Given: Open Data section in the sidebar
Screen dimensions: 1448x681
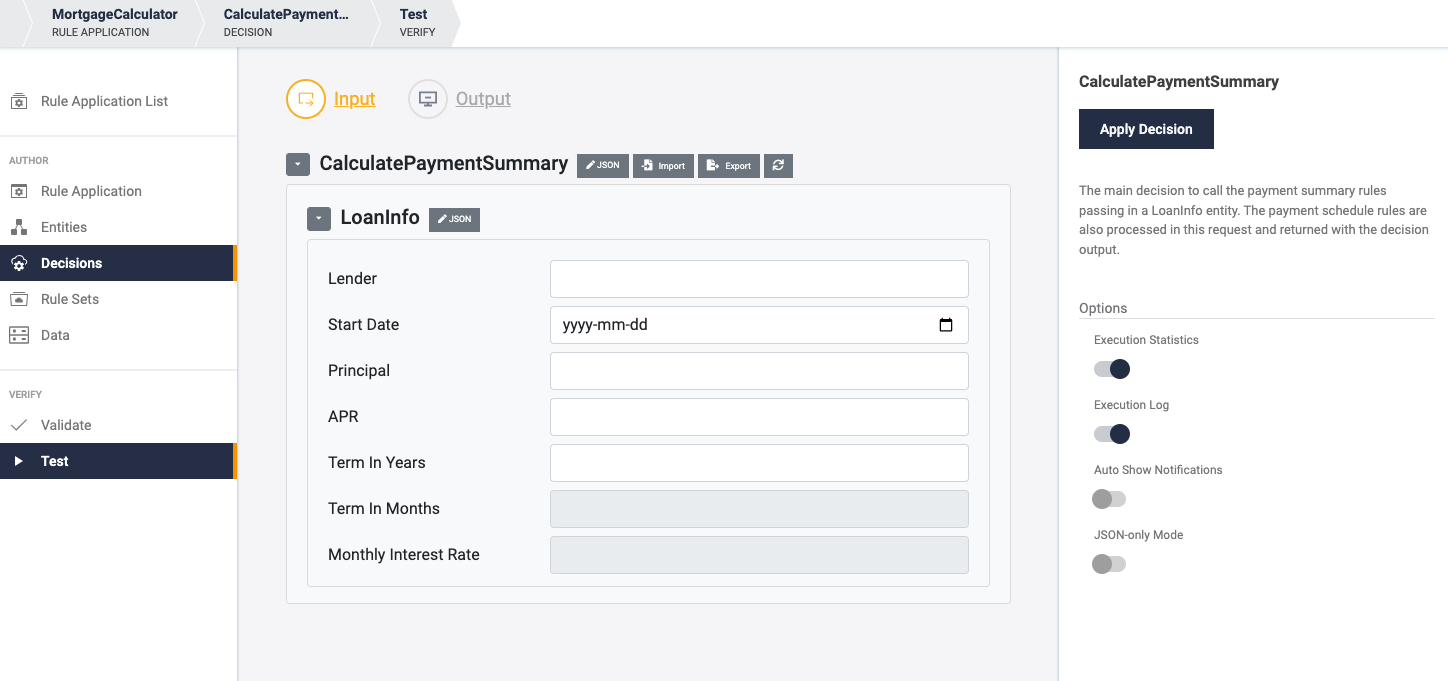Looking at the screenshot, I should pos(55,335).
